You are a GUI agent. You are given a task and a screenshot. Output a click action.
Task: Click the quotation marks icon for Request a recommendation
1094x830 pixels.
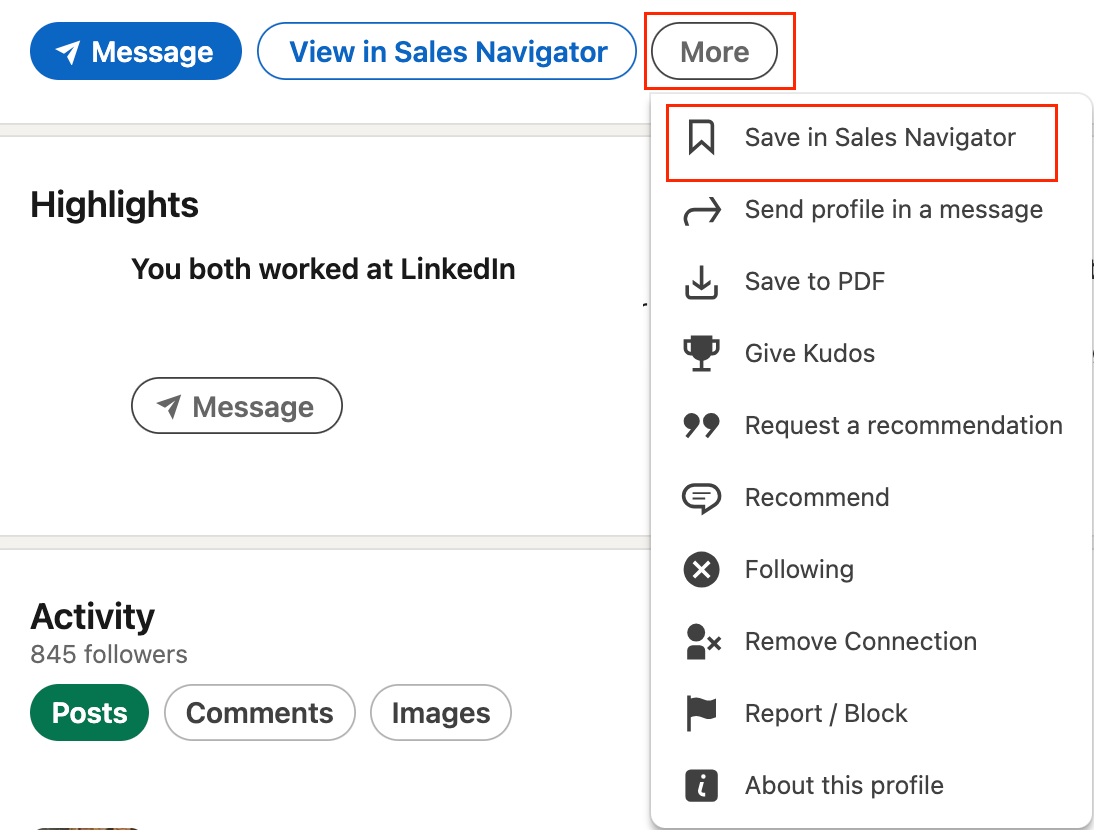point(701,425)
